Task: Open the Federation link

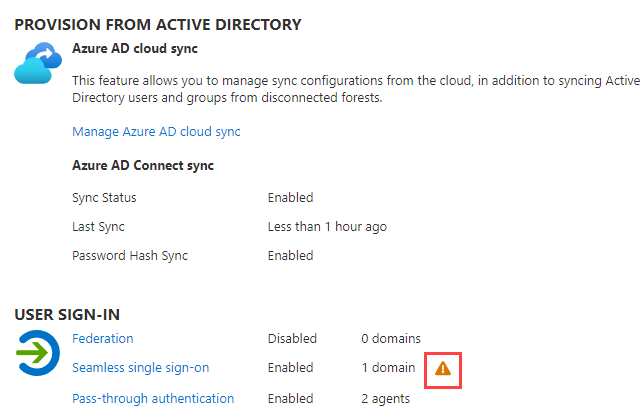Action: pyautogui.click(x=103, y=339)
